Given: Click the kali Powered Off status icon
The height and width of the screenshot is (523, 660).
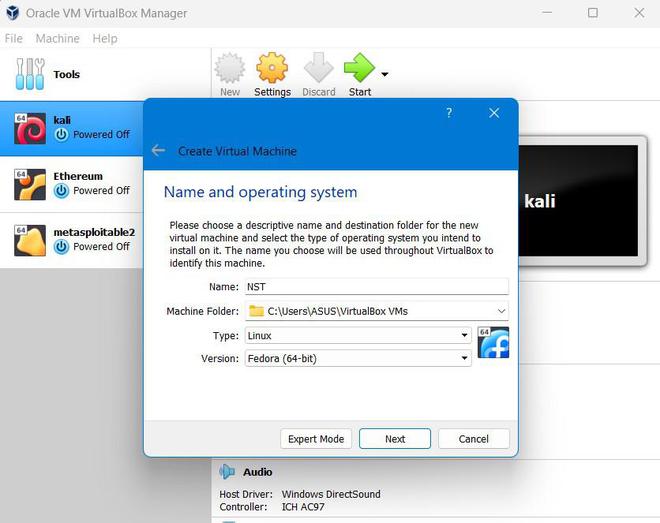Looking at the screenshot, I should 61,135.
